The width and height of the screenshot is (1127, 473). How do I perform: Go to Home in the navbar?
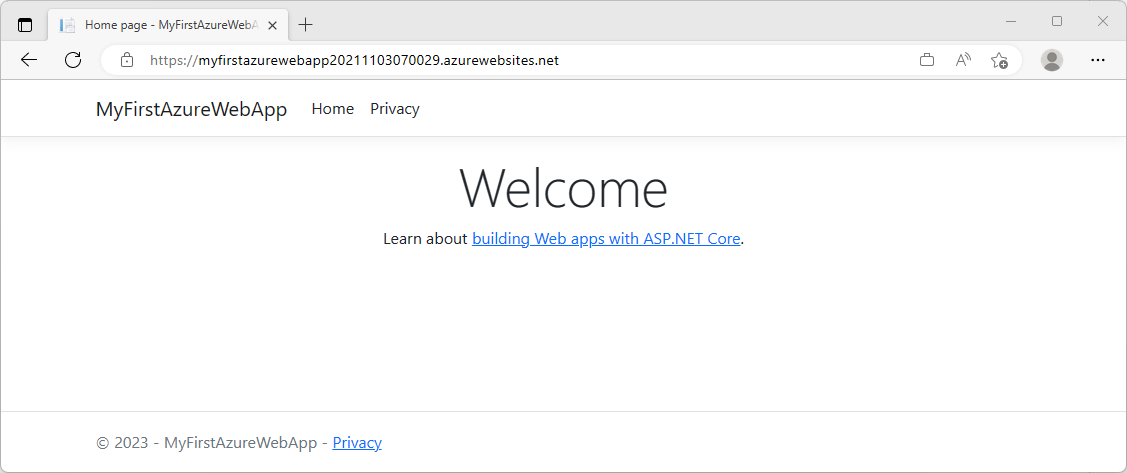click(x=333, y=109)
